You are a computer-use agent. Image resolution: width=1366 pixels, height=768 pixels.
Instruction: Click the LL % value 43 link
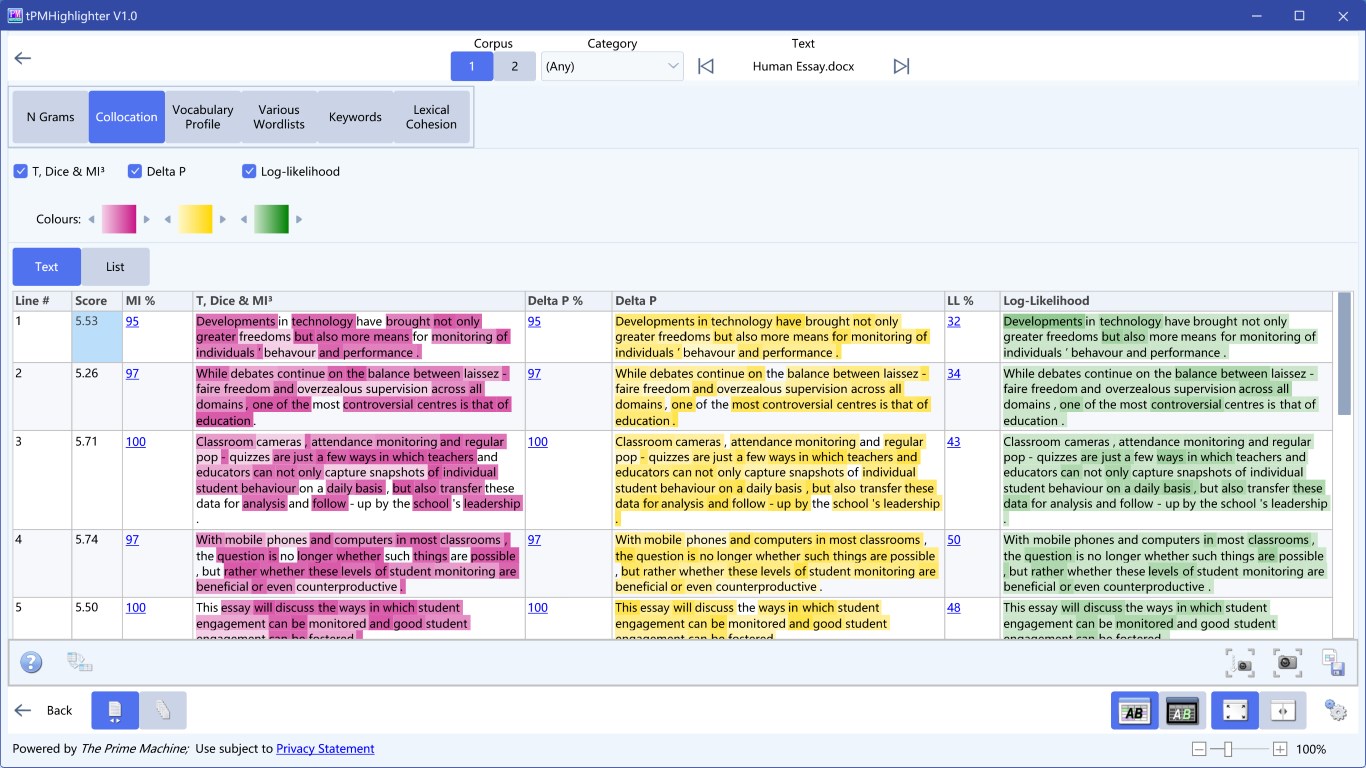954,442
